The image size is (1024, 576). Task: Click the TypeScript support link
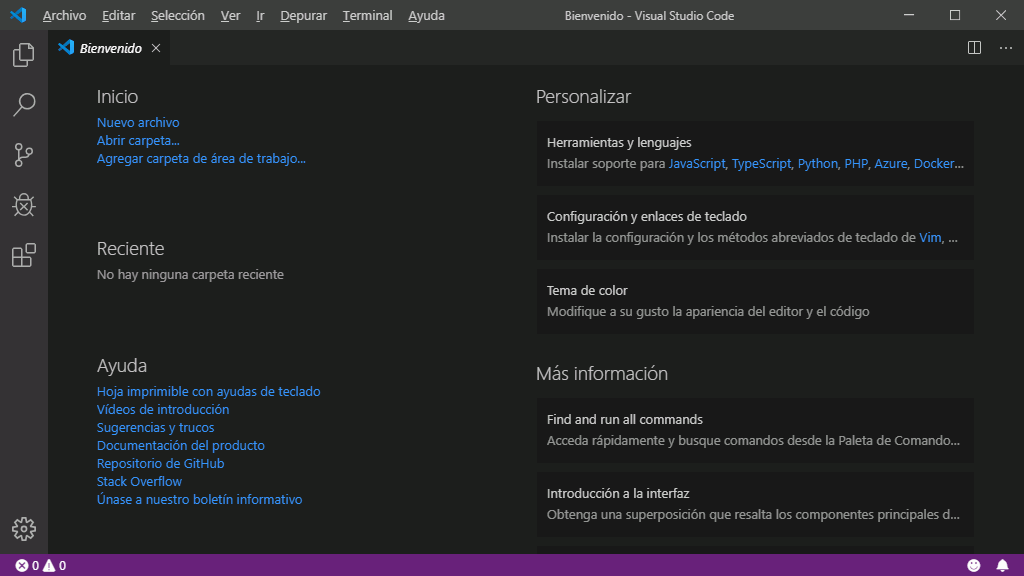[761, 163]
